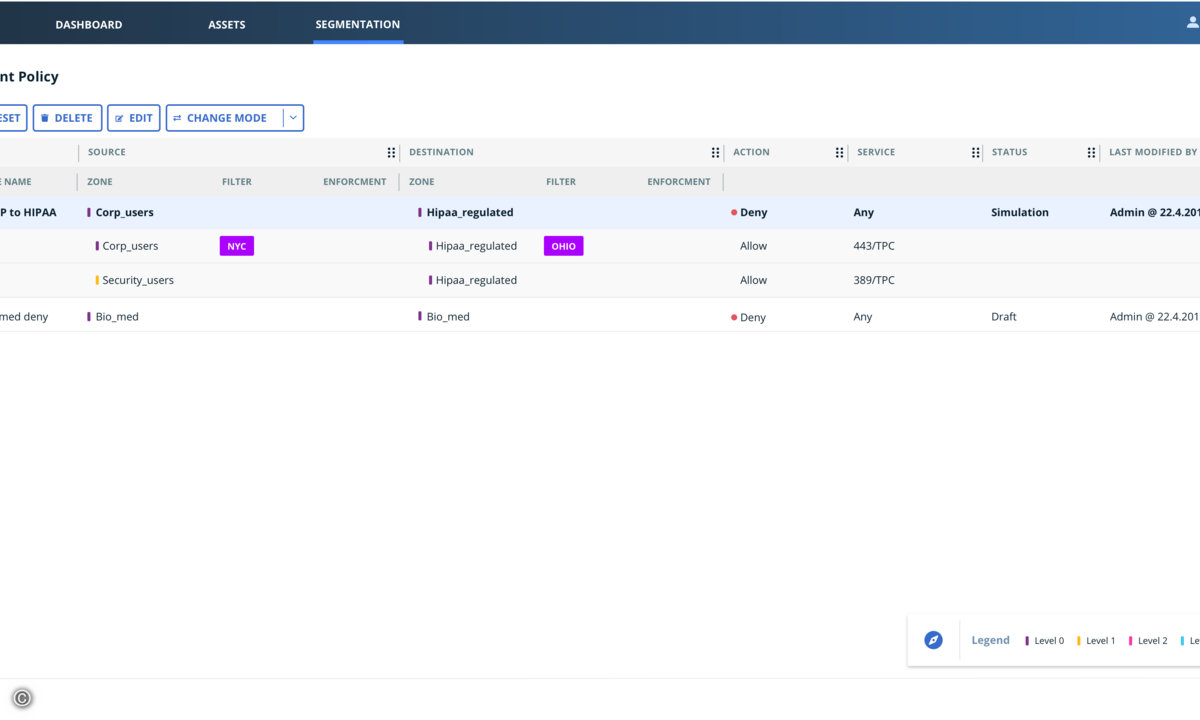Click Admin entry in the Draft row
Screen dimensions: 1200x720
click(1154, 317)
